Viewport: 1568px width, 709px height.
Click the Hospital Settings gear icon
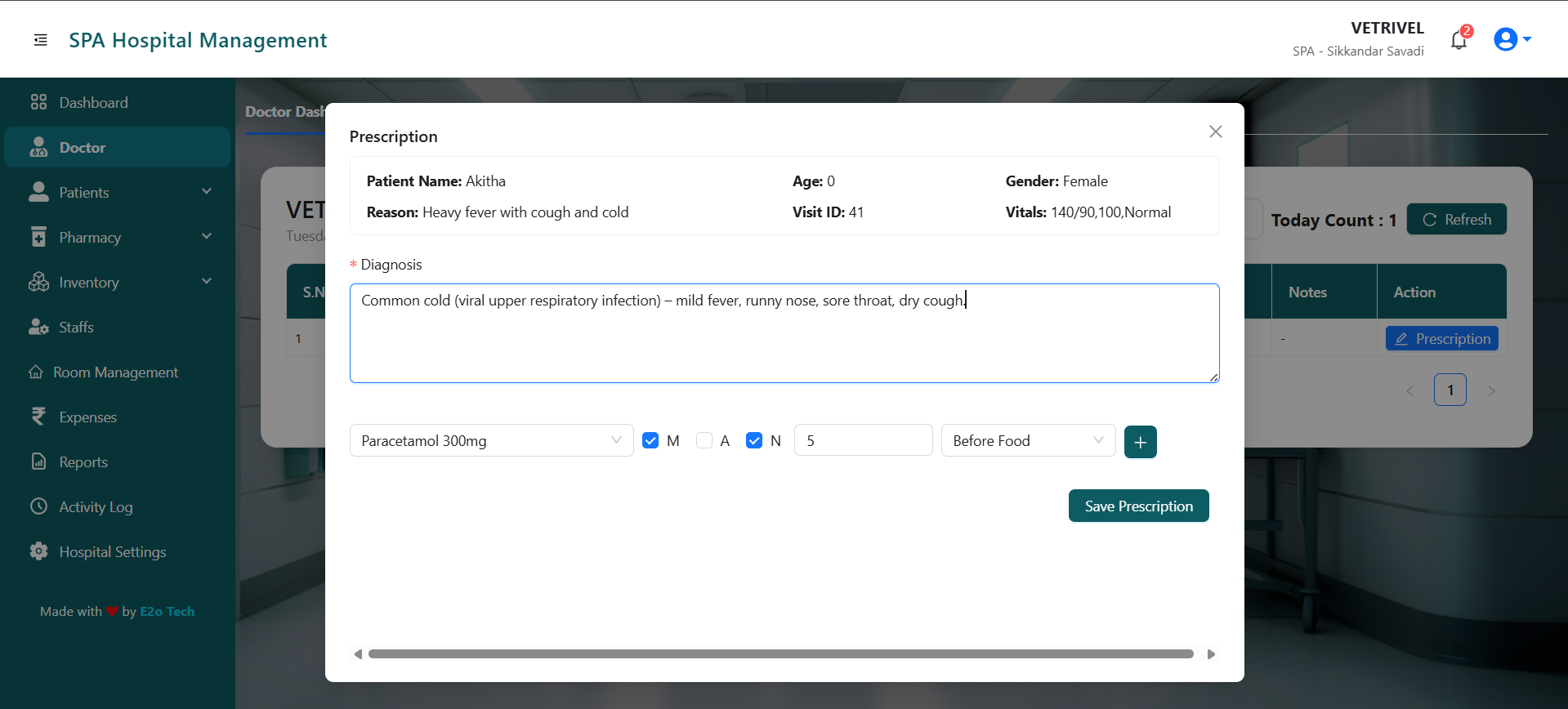pos(38,551)
